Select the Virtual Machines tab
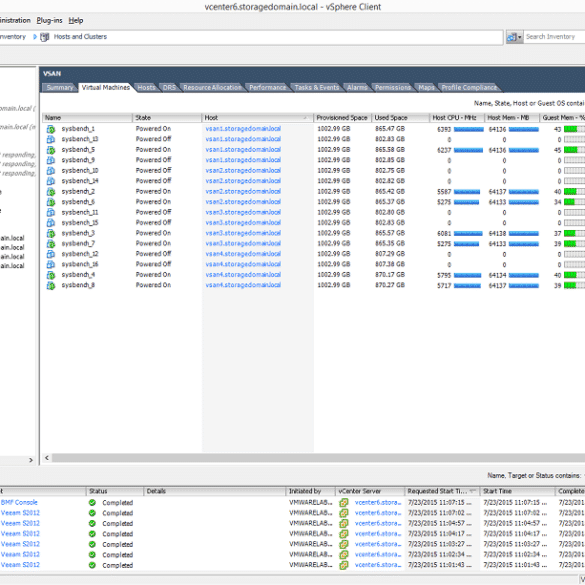Viewport: 585px width, 585px height. point(106,88)
